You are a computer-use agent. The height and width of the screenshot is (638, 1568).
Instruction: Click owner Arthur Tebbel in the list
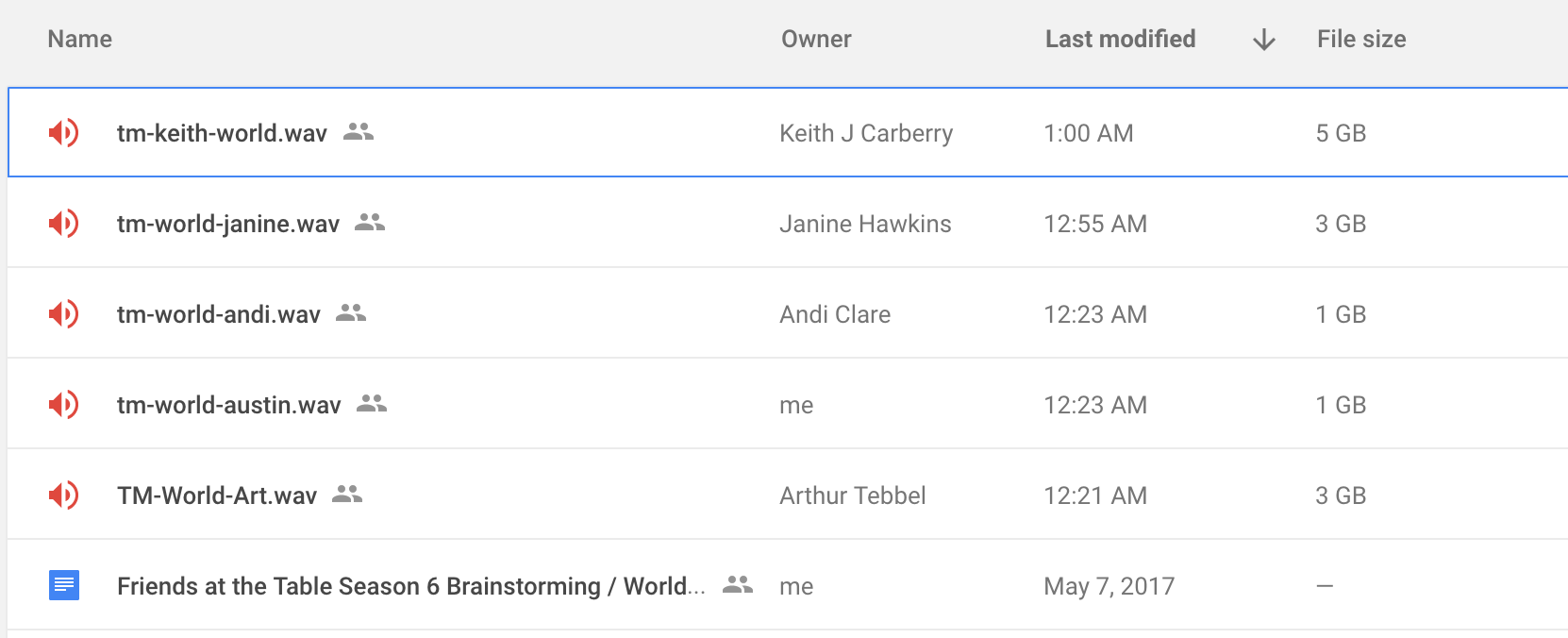click(x=852, y=495)
